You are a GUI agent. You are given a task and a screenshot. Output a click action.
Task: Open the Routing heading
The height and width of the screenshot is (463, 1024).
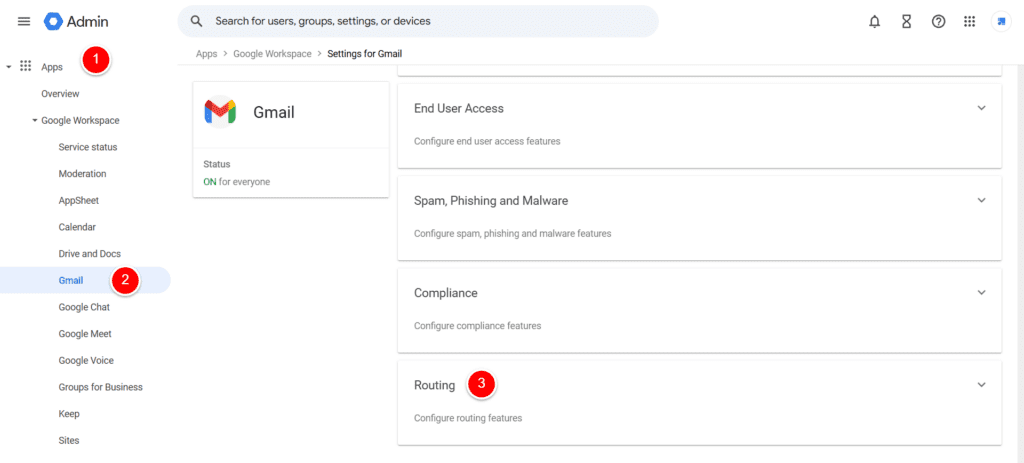(x=434, y=385)
